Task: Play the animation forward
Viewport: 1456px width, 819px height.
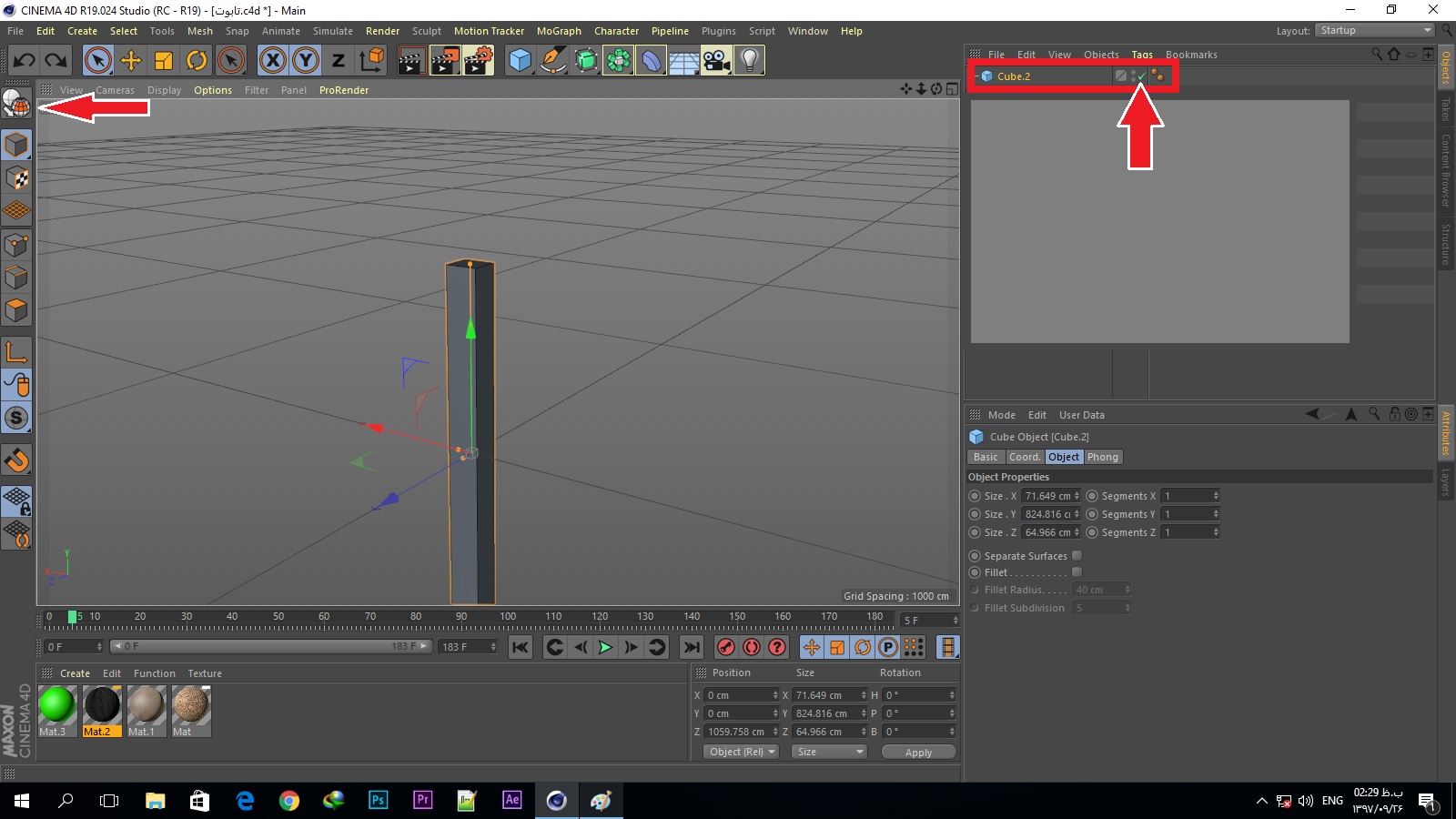Action: (x=605, y=647)
